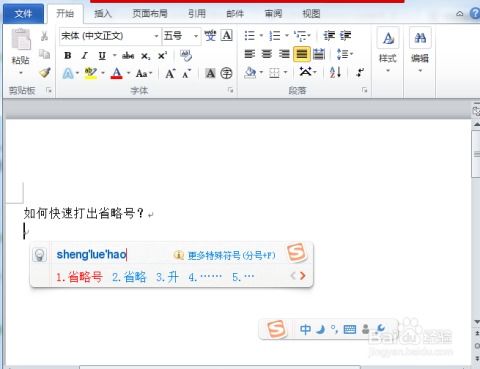Click the grow font icon
This screenshot has width=480, height=369.
click(170, 73)
